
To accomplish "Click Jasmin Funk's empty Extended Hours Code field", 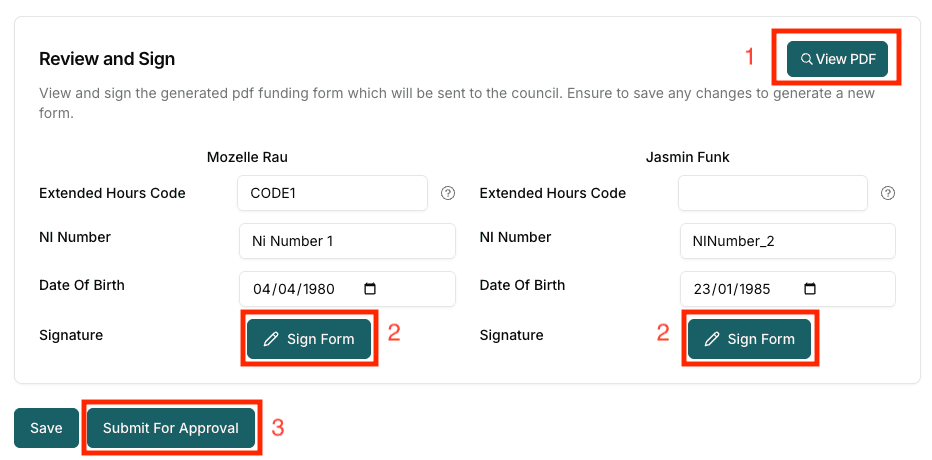I will 772,193.
